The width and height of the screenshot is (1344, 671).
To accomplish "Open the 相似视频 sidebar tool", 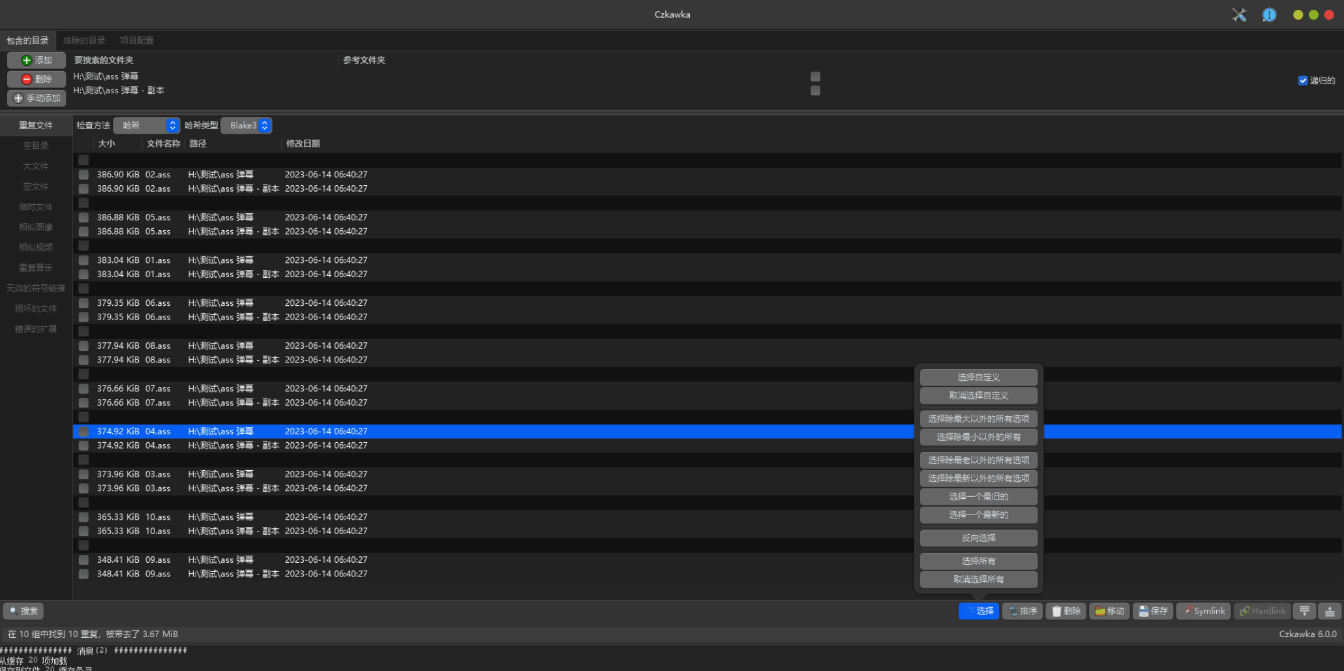I will [36, 247].
